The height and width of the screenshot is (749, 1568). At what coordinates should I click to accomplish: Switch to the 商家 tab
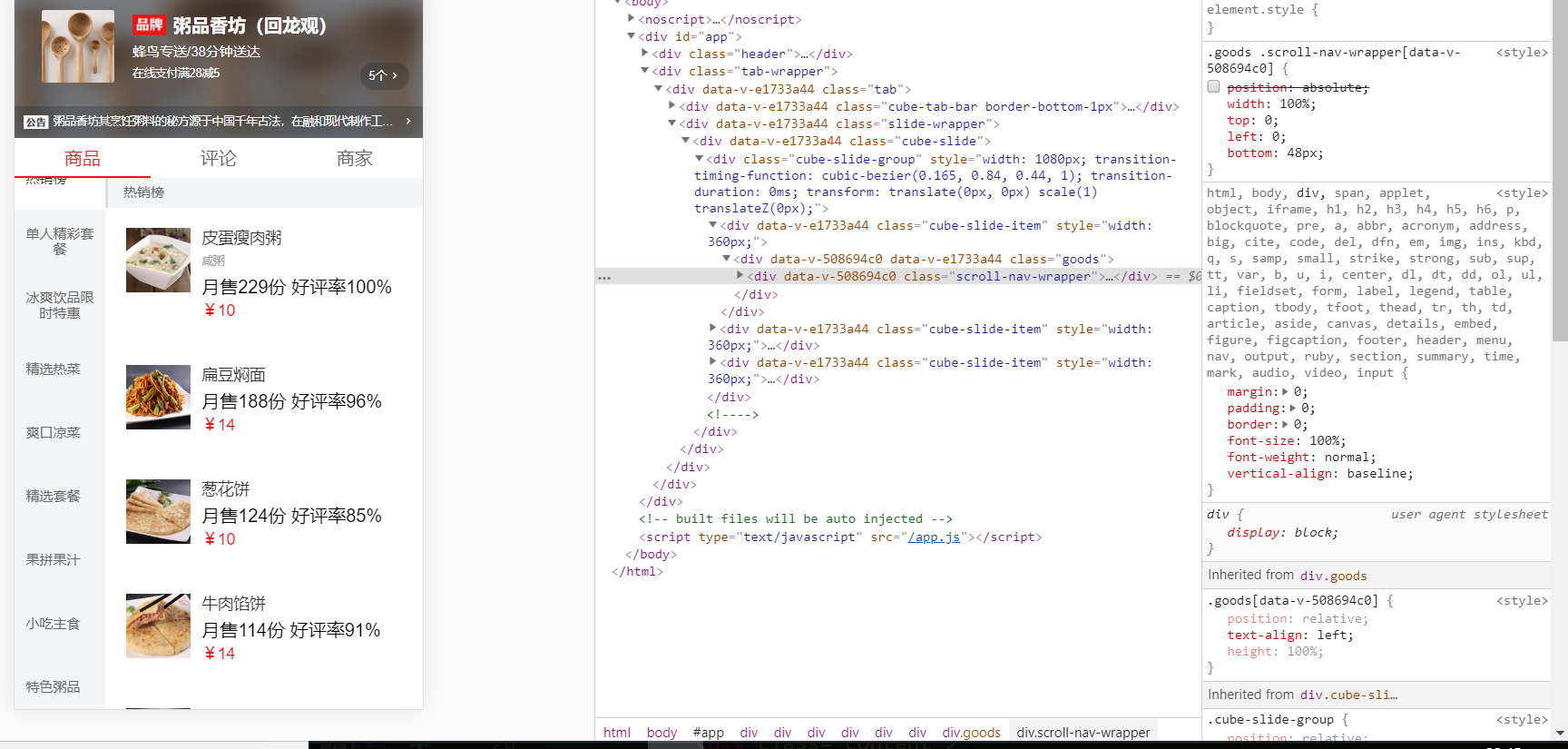pos(355,159)
